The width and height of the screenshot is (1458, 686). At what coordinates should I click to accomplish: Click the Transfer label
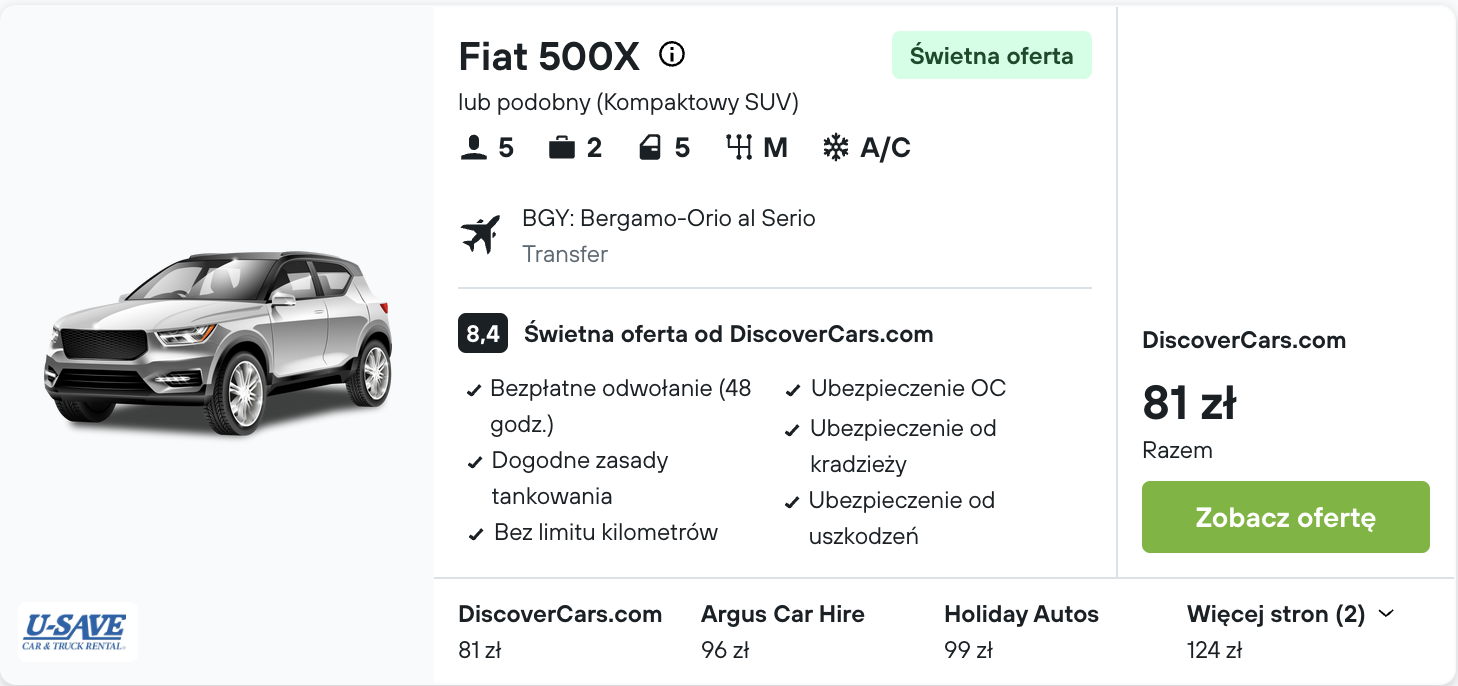tap(565, 254)
